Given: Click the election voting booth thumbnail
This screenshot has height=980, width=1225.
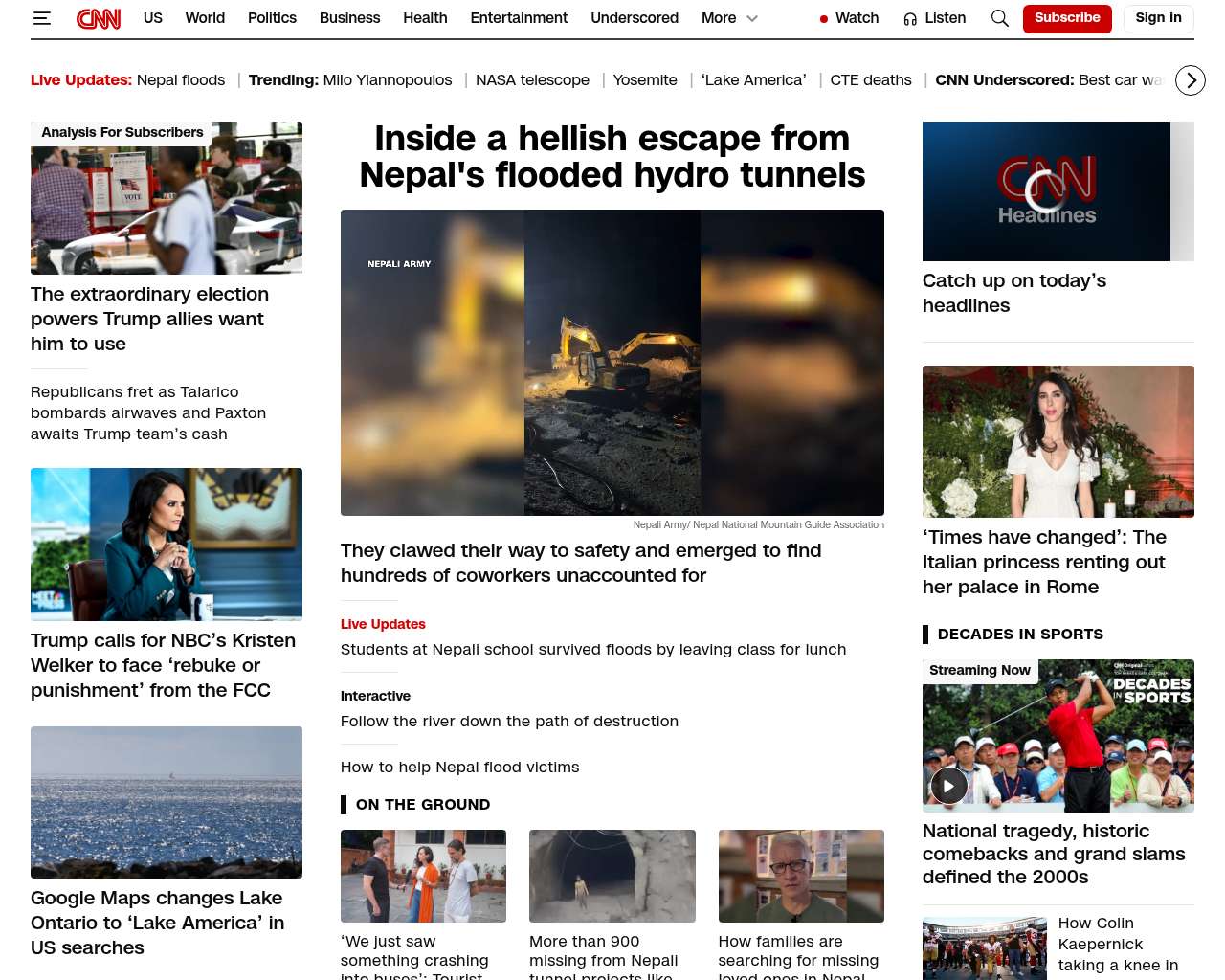Looking at the screenshot, I should point(167,198).
